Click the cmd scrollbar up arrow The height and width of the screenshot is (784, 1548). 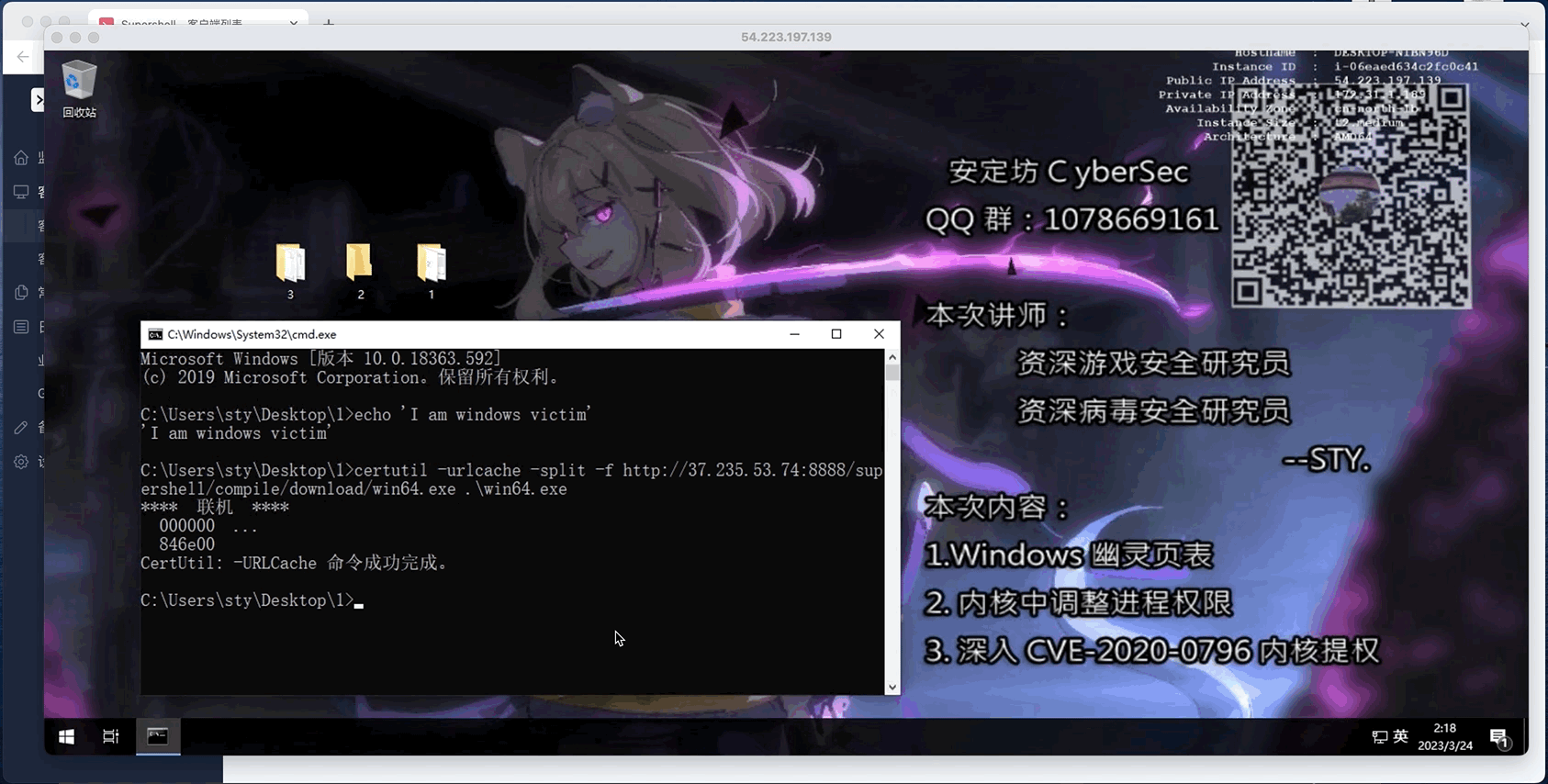point(892,356)
